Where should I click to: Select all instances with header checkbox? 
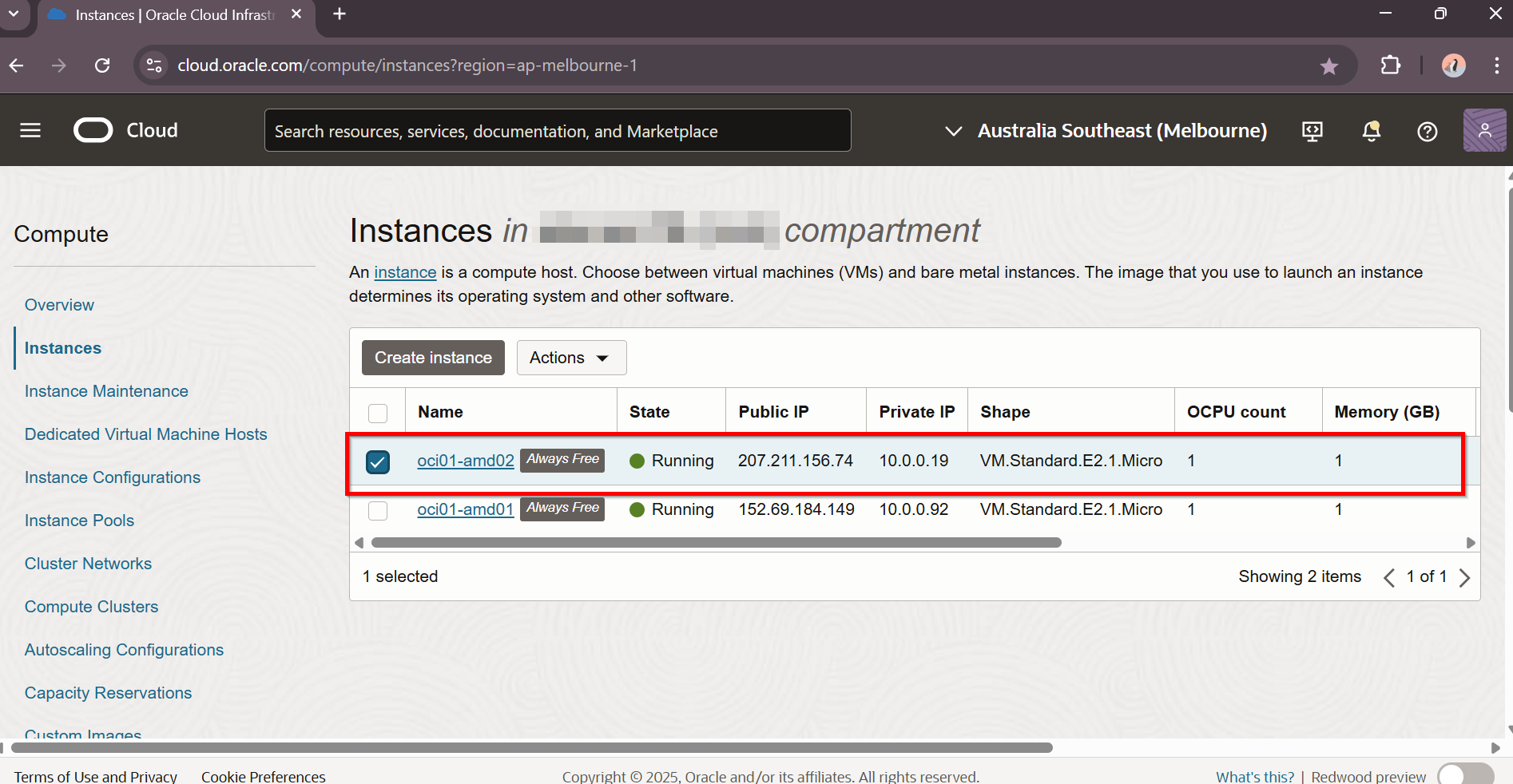[378, 413]
